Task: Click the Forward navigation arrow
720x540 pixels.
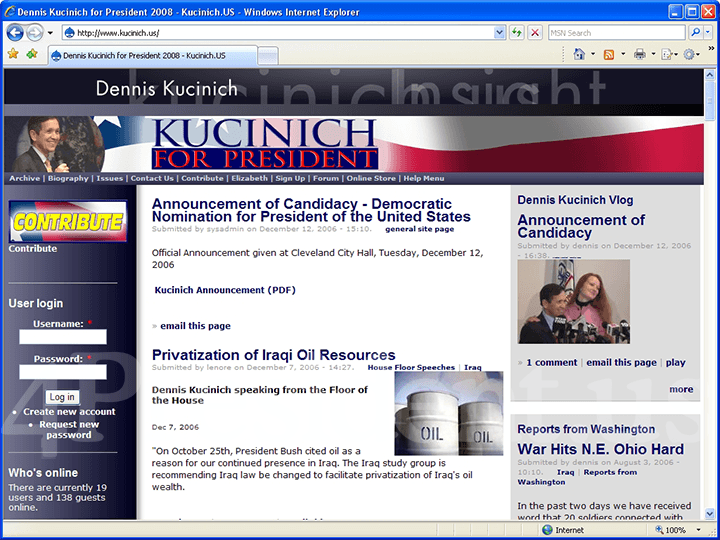Action: [x=35, y=33]
